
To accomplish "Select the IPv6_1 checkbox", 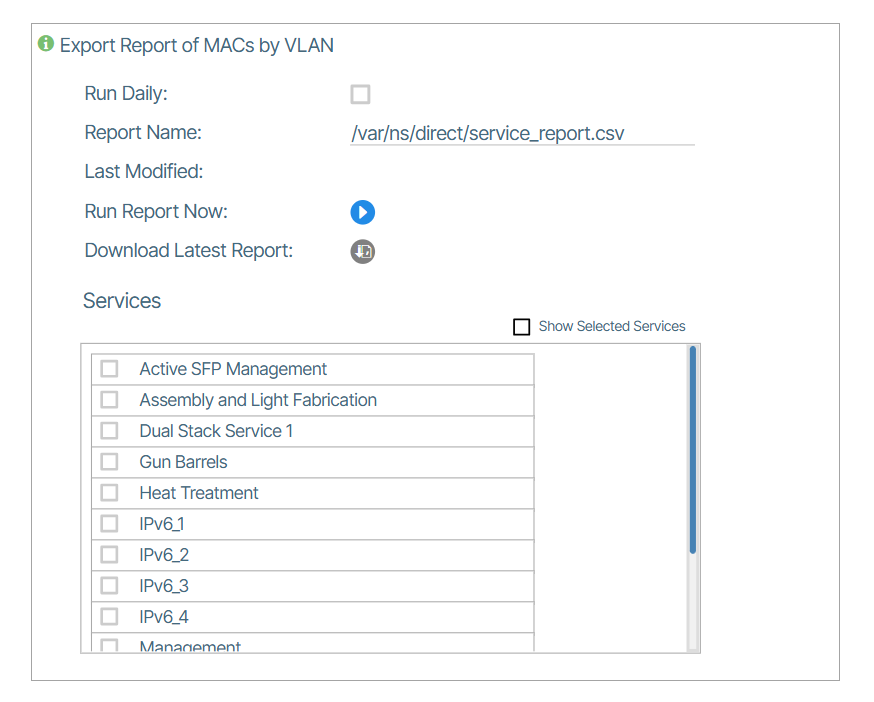I will [x=109, y=524].
